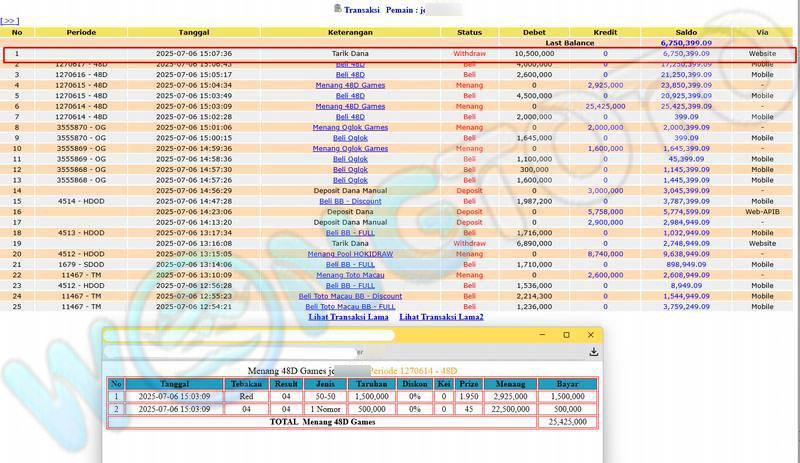Click the transaction page icon beside Transaksi title
The height and width of the screenshot is (463, 800).
(x=337, y=8)
